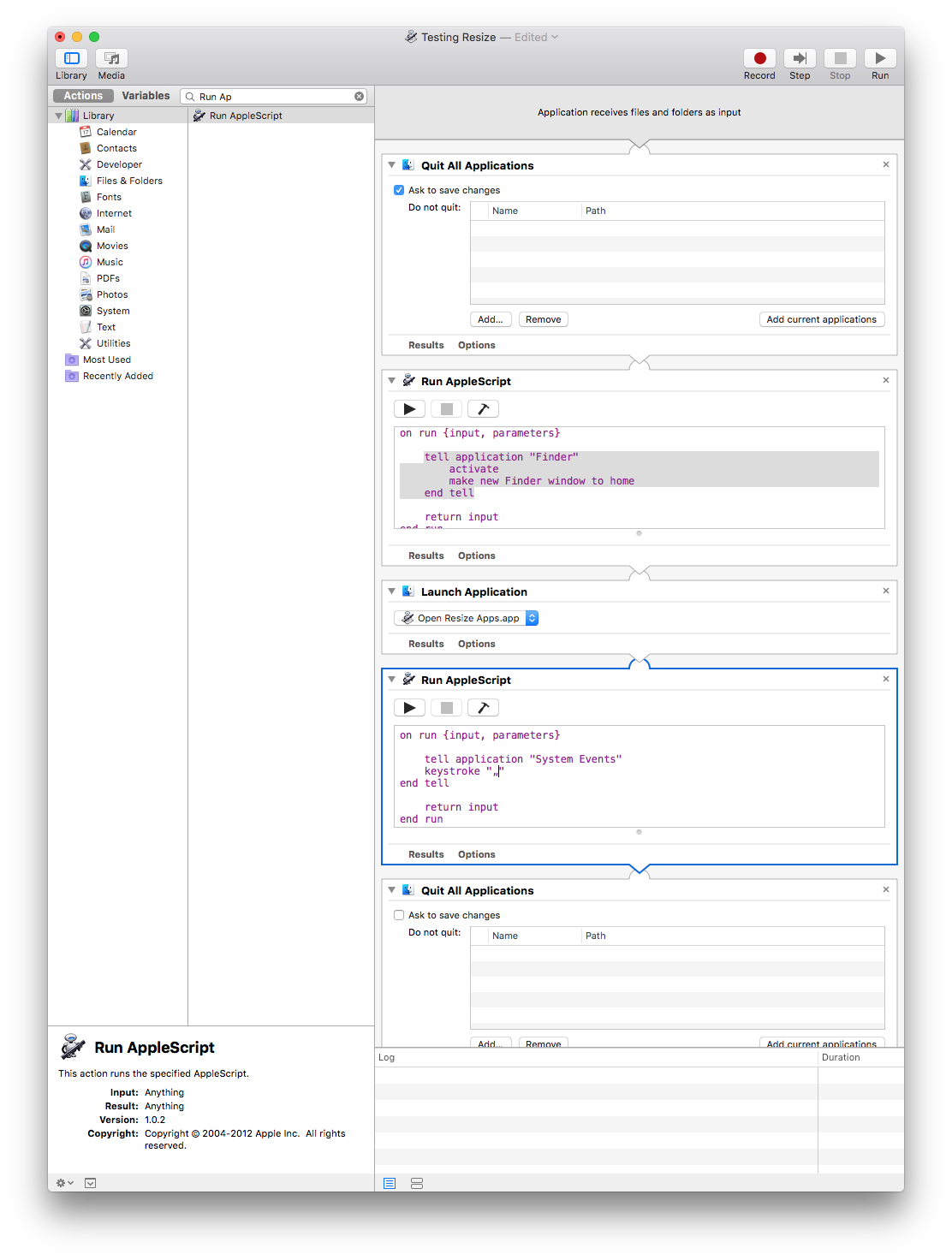952x1260 pixels.
Task: Select Calendar category in the library
Action: [116, 132]
